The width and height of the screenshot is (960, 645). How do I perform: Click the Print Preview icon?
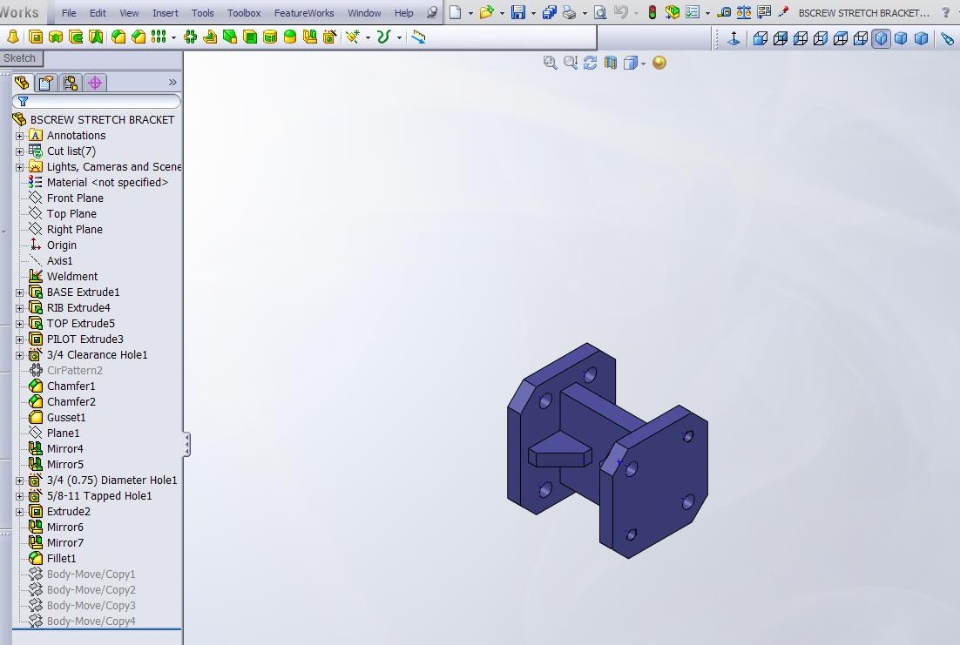pos(601,12)
